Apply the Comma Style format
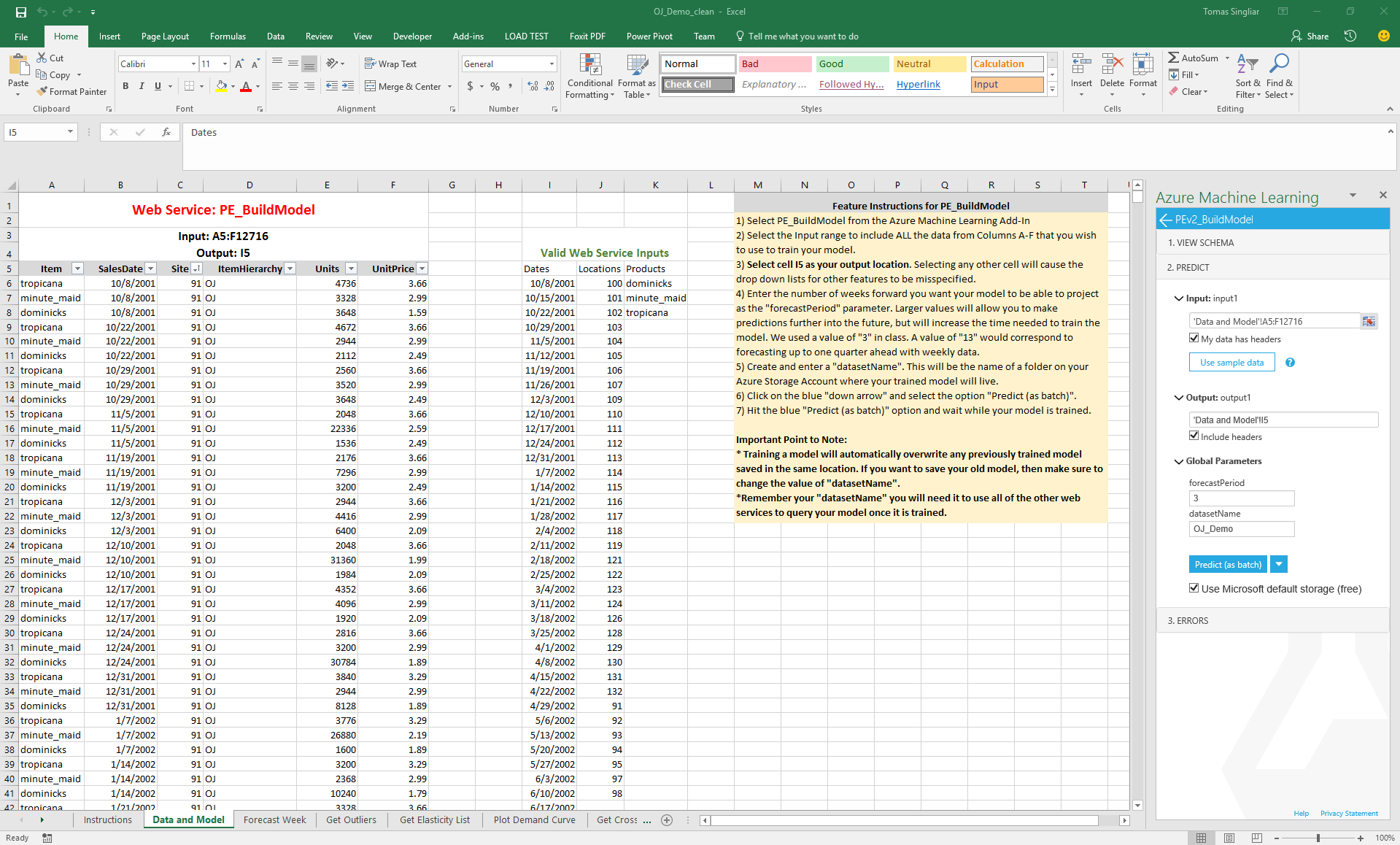The height and width of the screenshot is (845, 1400). click(x=510, y=86)
